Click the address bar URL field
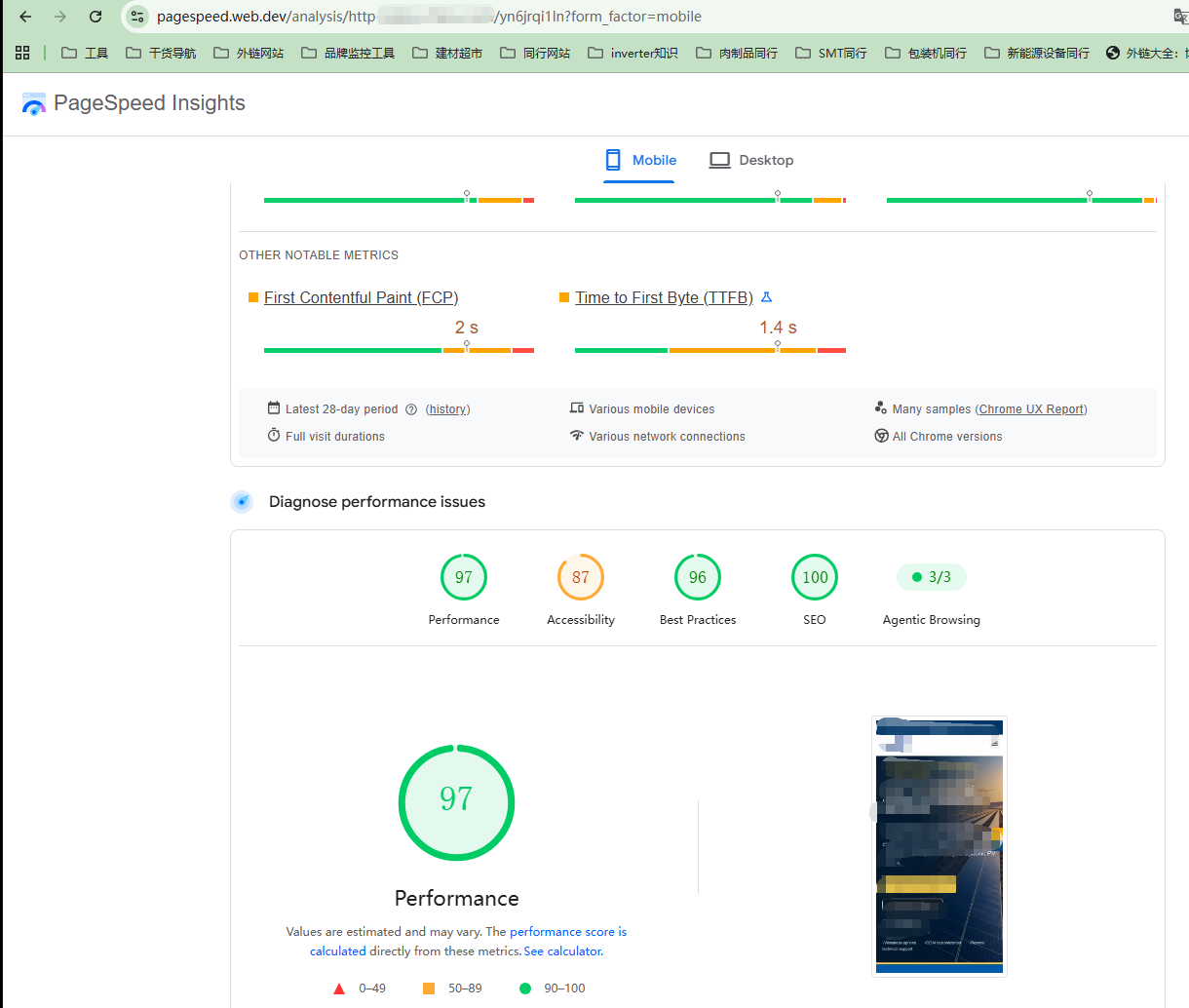 [x=643, y=17]
